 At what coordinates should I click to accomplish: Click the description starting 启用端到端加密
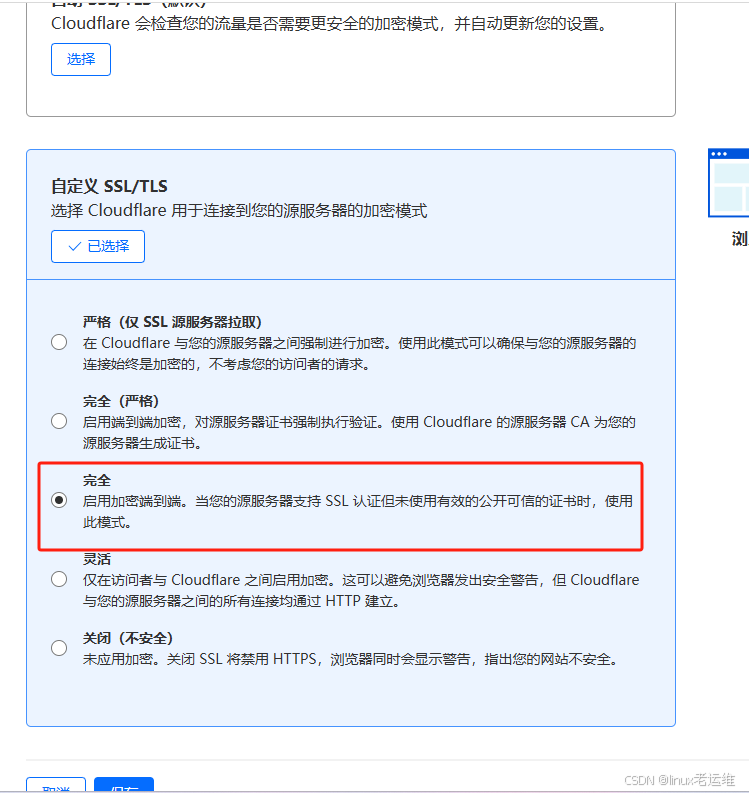pyautogui.click(x=359, y=432)
